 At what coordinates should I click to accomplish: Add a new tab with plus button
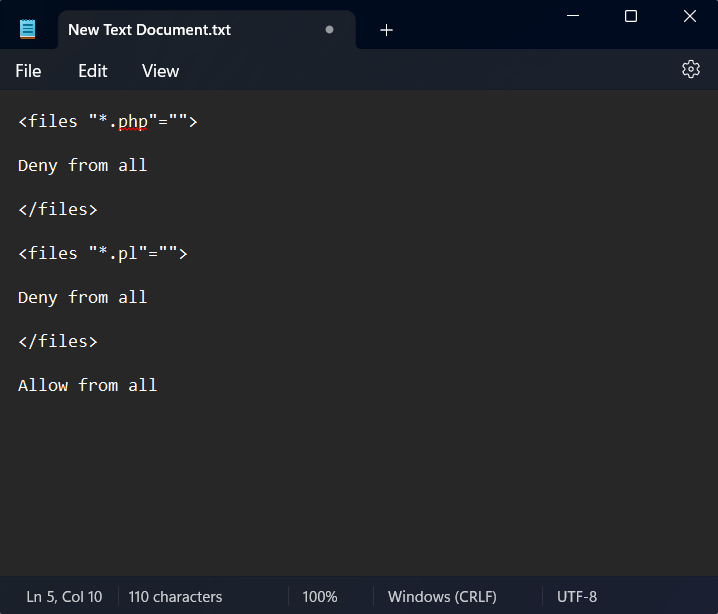[x=386, y=30]
